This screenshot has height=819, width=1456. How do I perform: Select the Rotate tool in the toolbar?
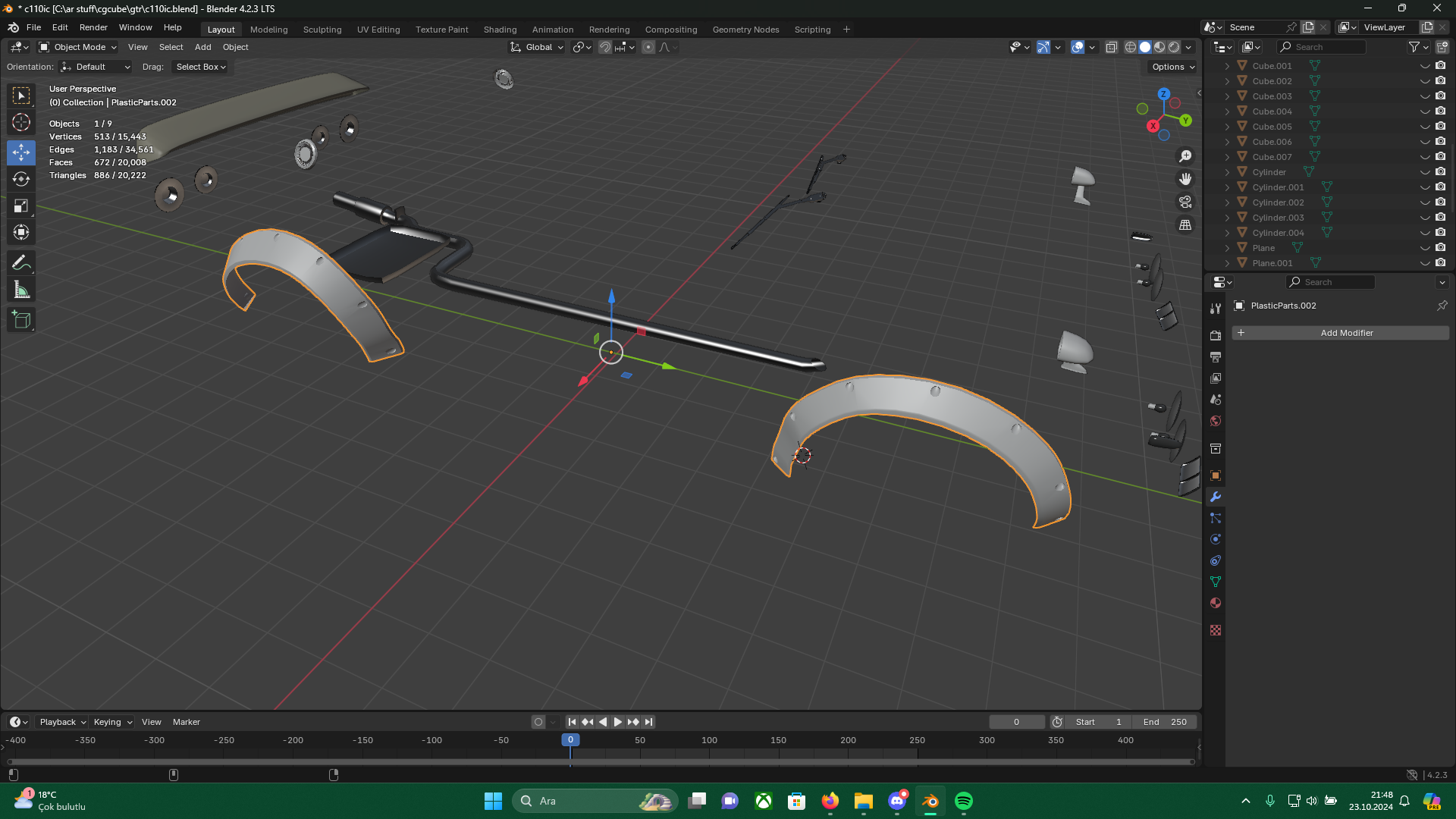(x=21, y=180)
